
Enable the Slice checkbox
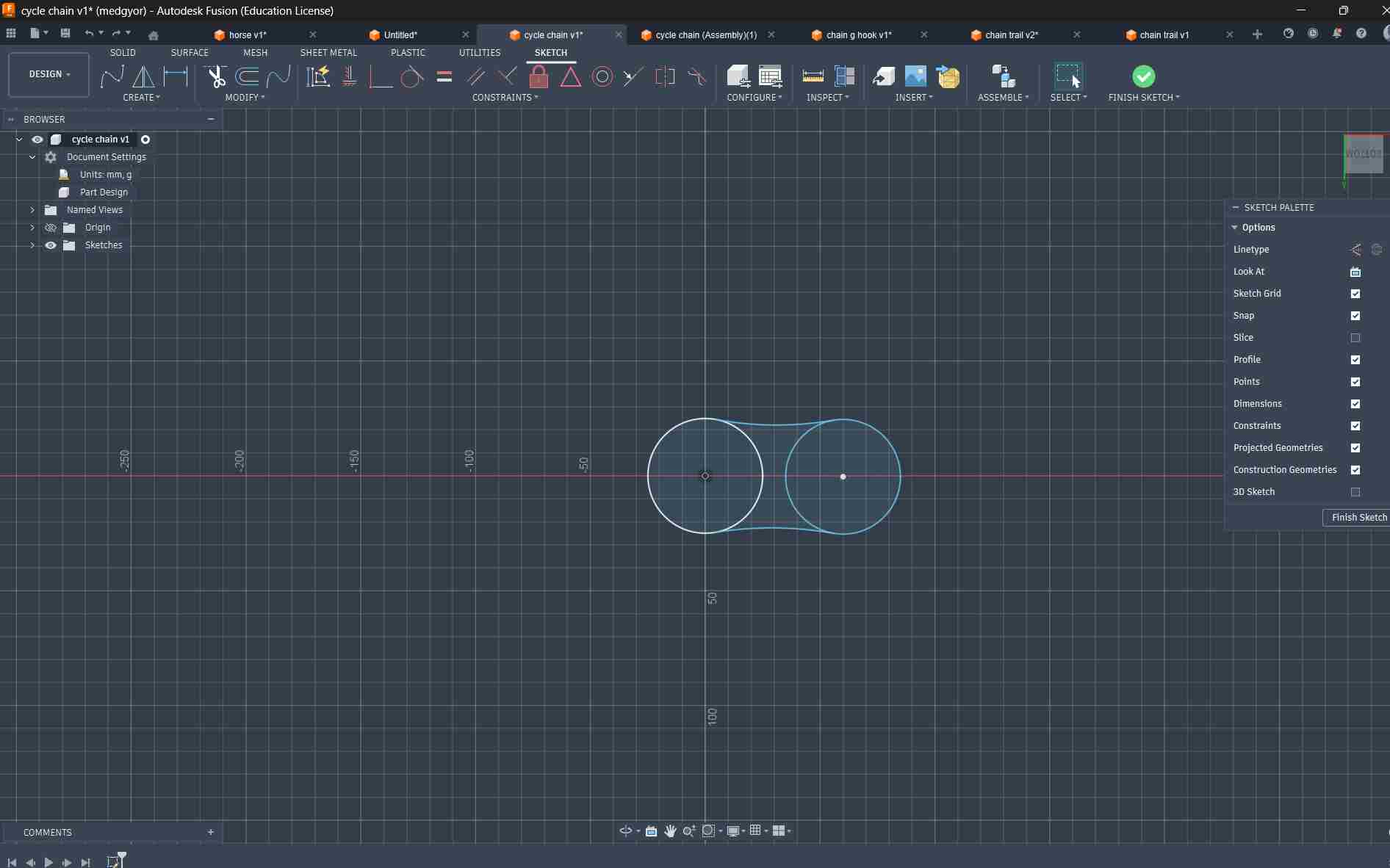click(1355, 338)
